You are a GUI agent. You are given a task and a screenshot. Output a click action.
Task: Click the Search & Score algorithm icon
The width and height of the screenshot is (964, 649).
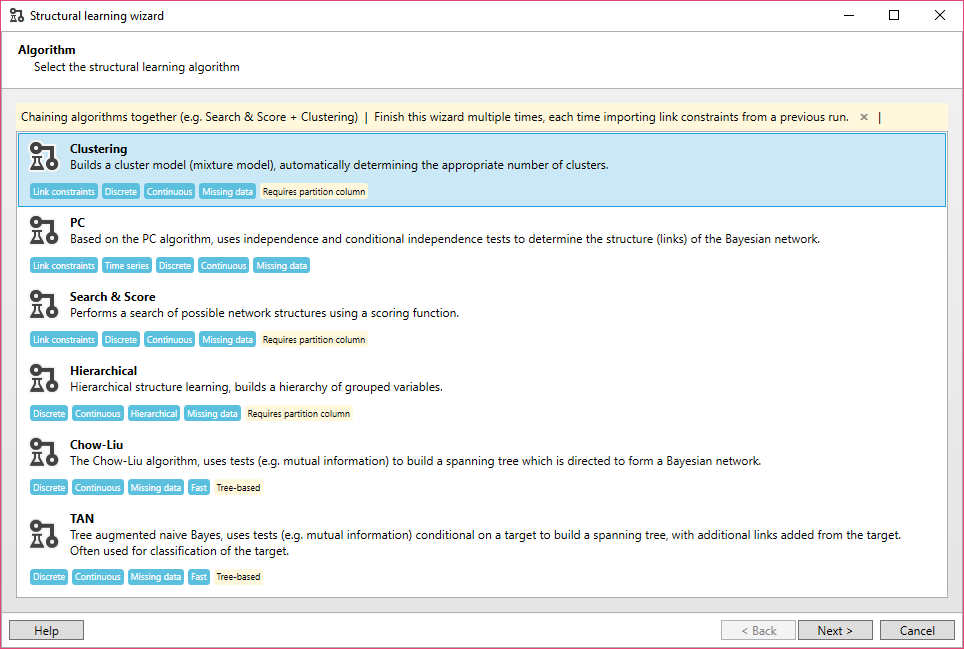click(42, 305)
